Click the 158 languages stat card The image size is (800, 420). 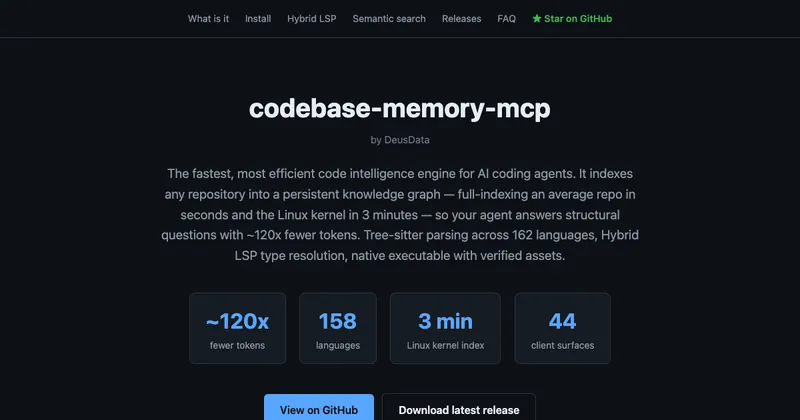338,328
